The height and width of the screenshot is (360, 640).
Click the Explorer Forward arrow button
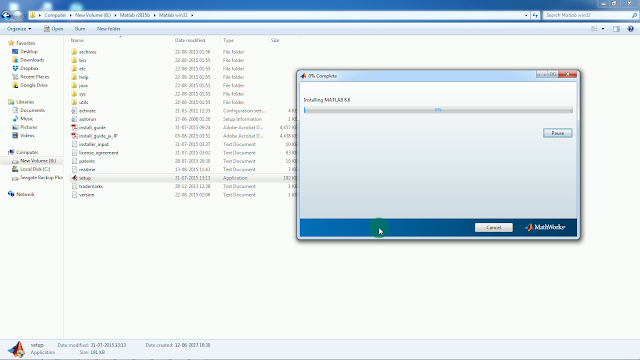tap(17, 15)
